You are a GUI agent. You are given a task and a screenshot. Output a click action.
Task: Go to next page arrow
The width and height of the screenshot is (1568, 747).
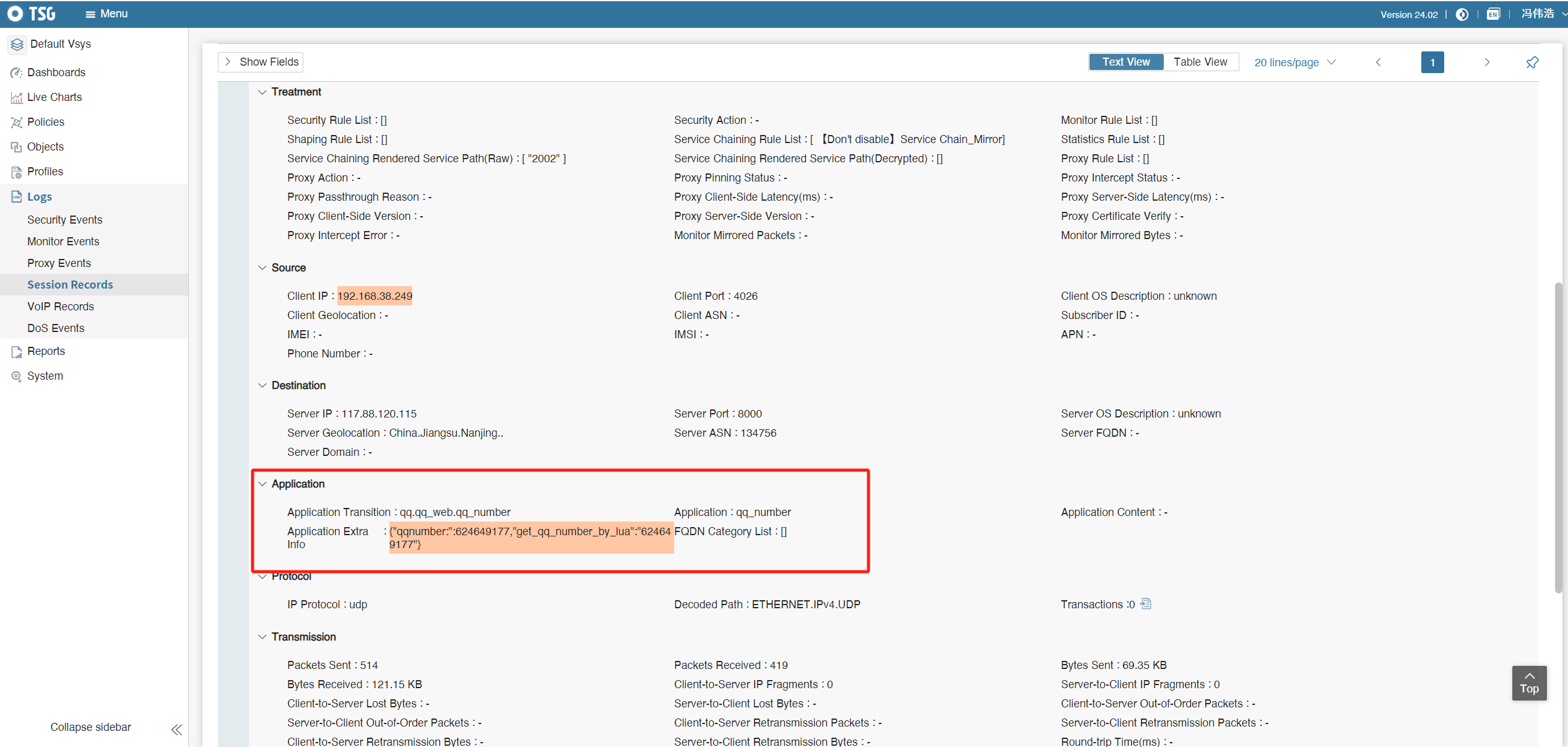[1486, 63]
